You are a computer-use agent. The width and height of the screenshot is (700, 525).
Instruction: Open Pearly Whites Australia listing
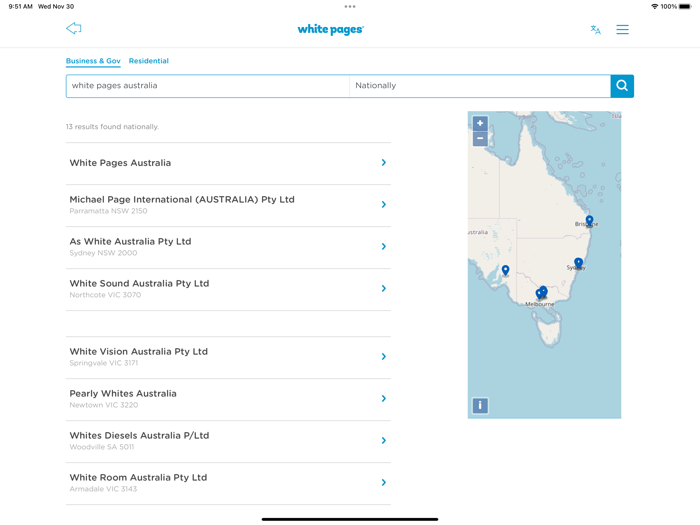point(228,400)
